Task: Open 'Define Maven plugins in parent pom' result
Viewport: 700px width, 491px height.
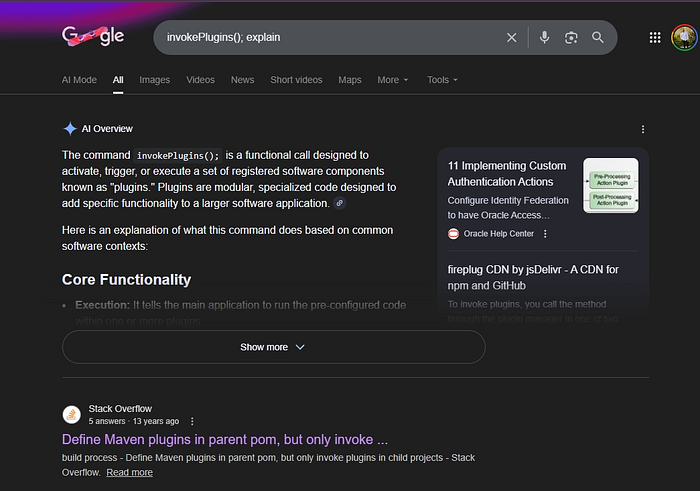Action: (225, 440)
